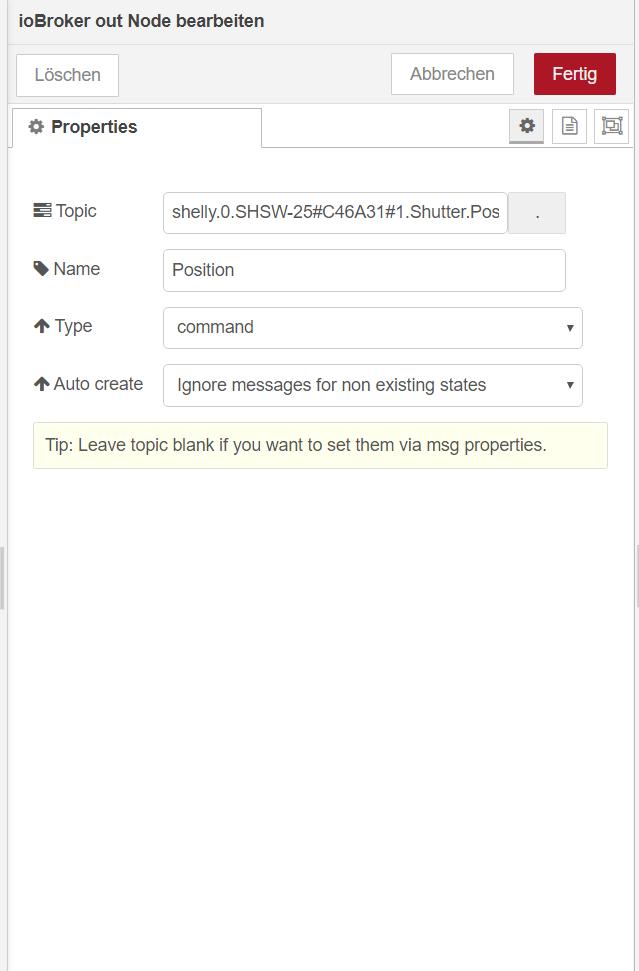Click the Topic label icon
Screen dimensions: 639x971
tap(42, 211)
